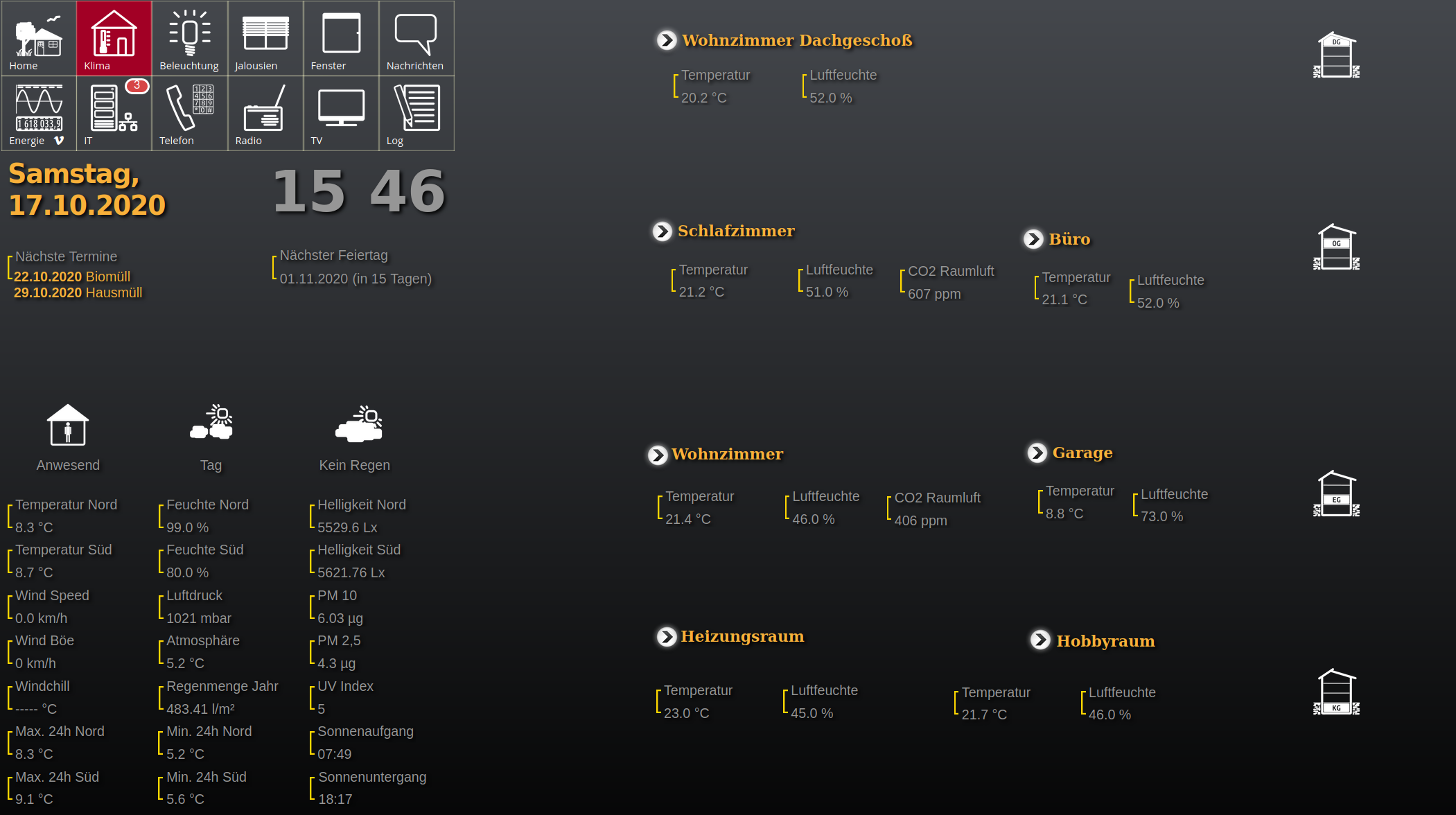
Task: Click the Hobbyraum heading link
Action: click(1105, 641)
